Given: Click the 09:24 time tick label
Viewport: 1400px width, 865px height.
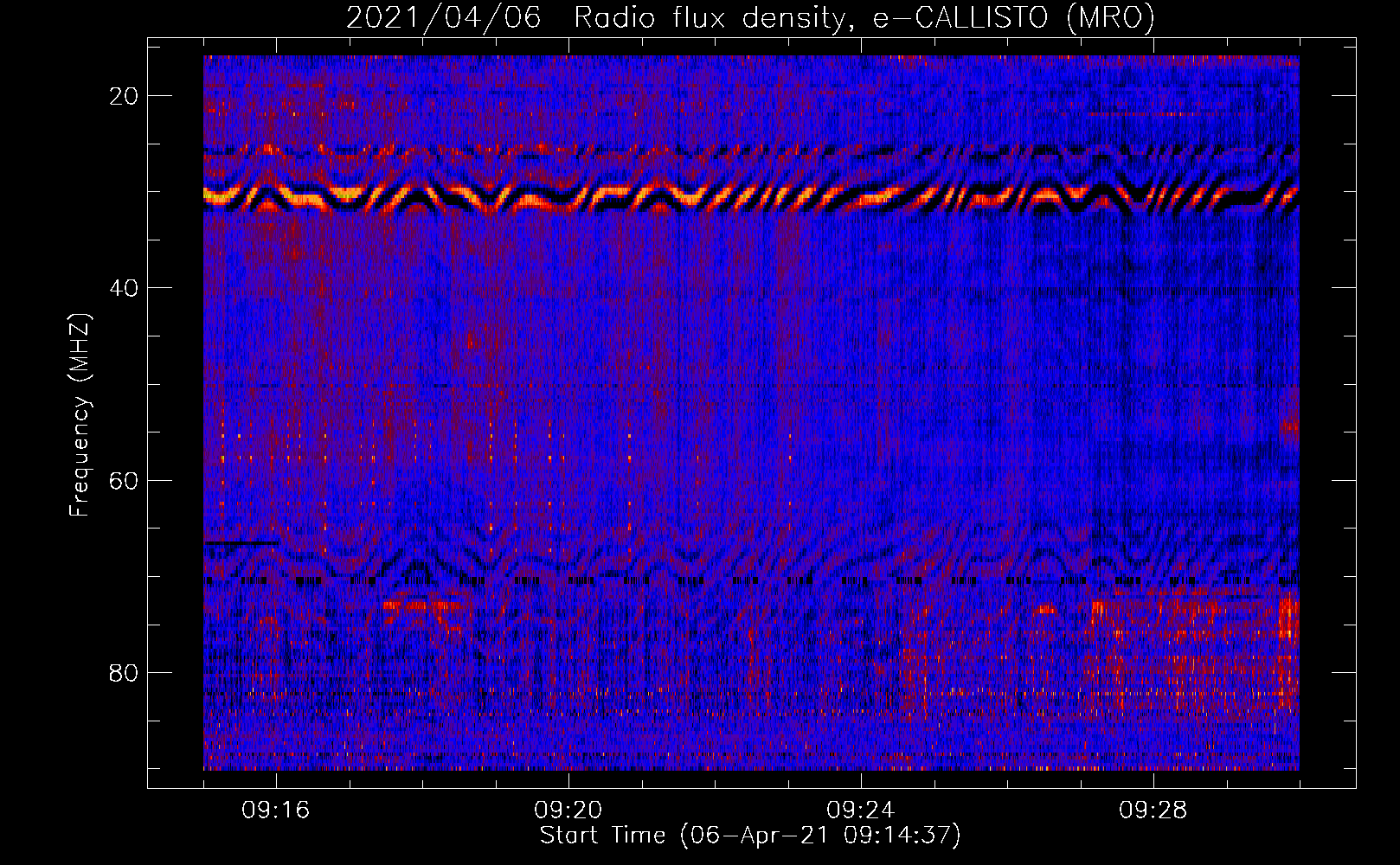Looking at the screenshot, I should 861,811.
